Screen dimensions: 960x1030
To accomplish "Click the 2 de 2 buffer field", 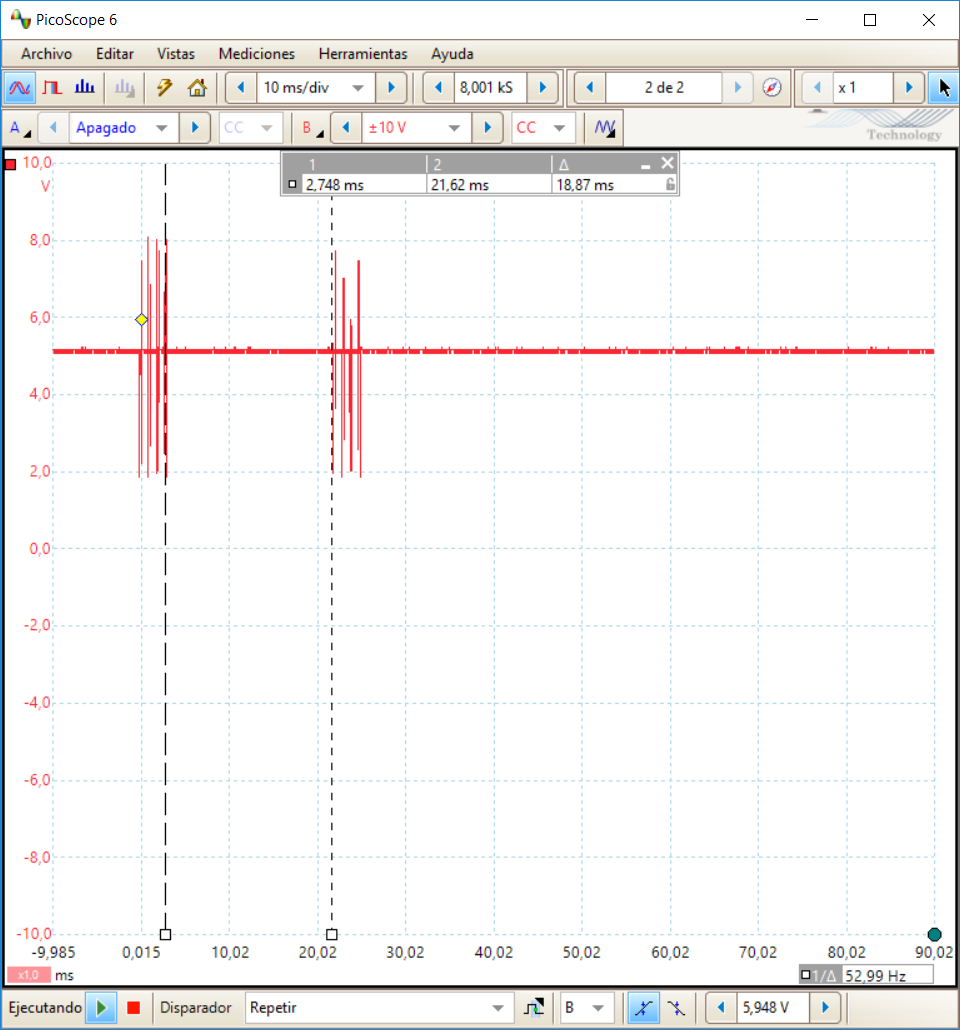I will point(664,87).
